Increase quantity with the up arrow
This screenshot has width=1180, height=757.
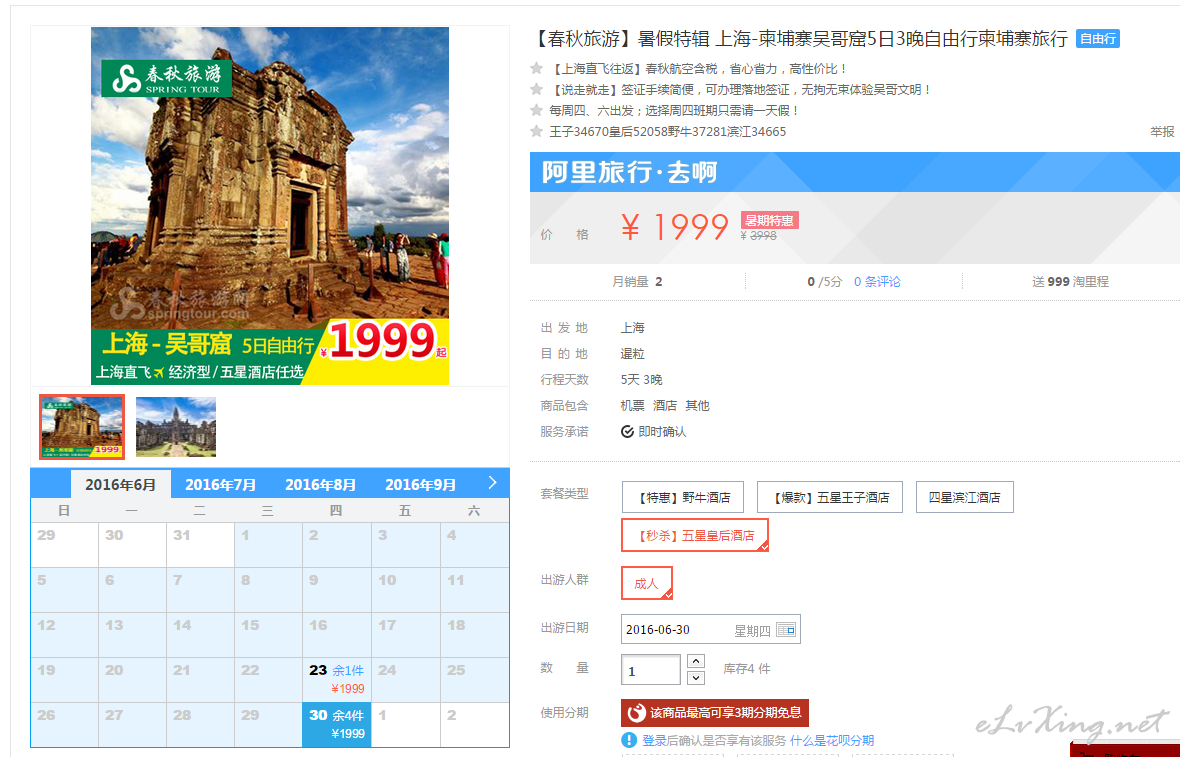tap(696, 661)
